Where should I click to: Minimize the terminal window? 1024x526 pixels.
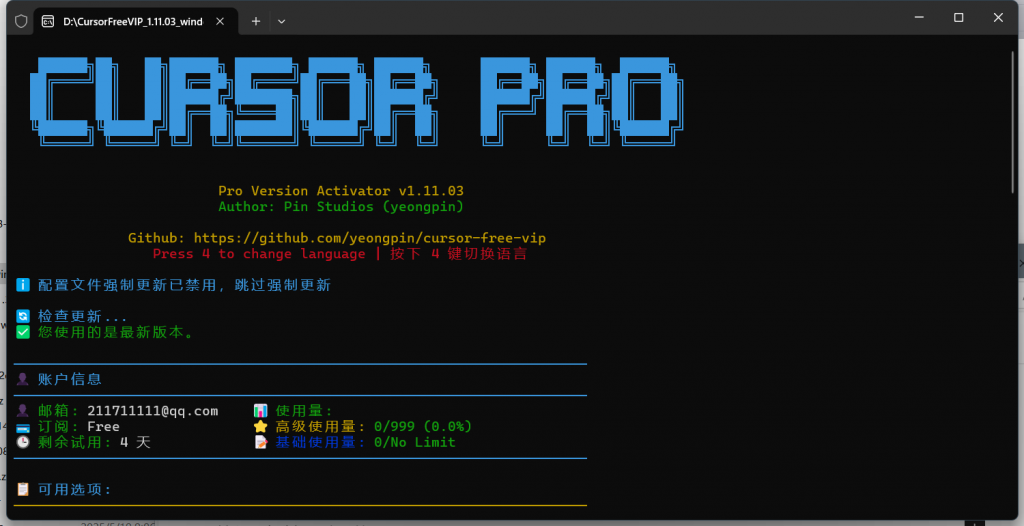920,18
